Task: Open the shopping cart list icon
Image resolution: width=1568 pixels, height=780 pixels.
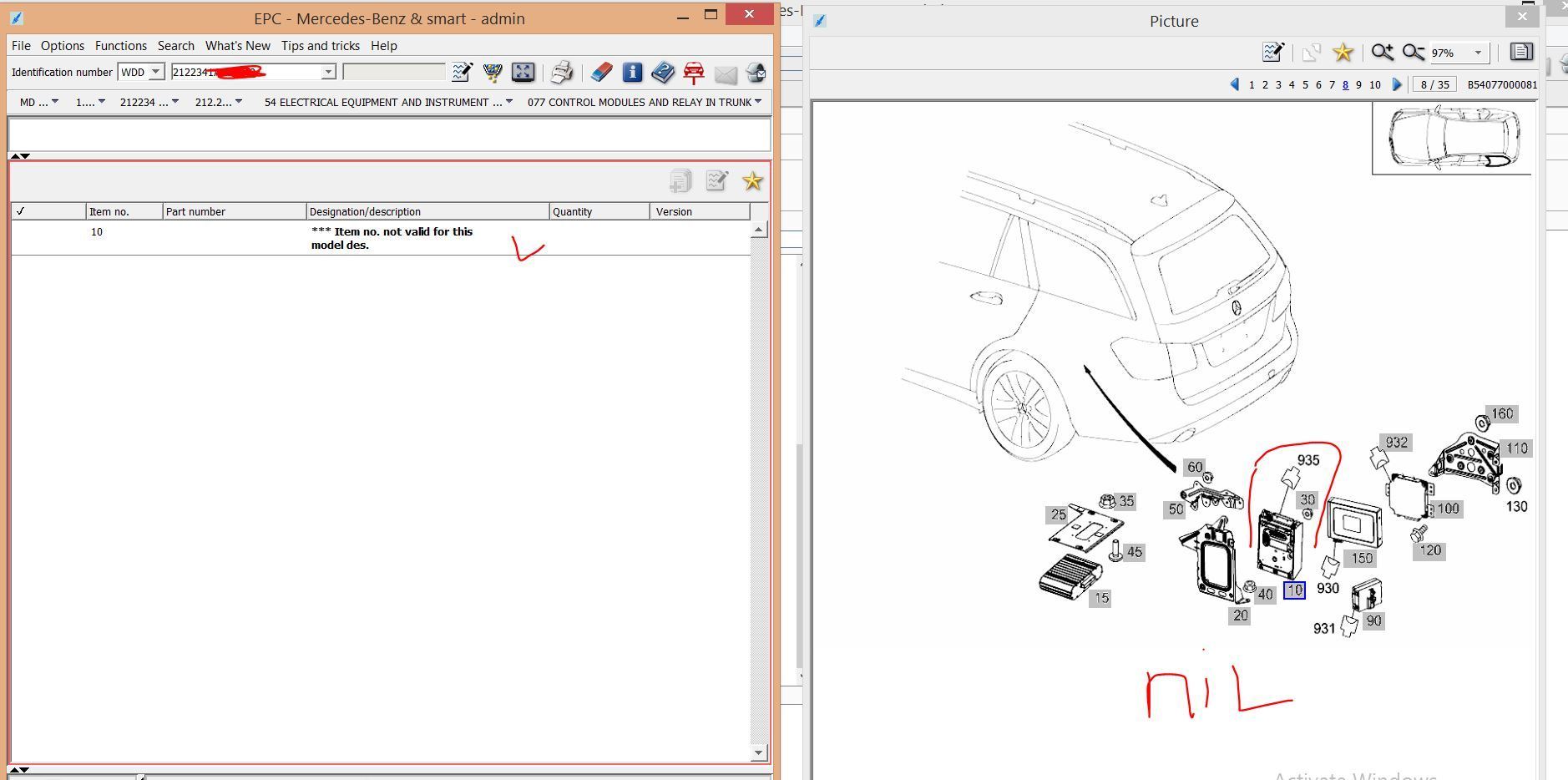Action: coord(493,73)
